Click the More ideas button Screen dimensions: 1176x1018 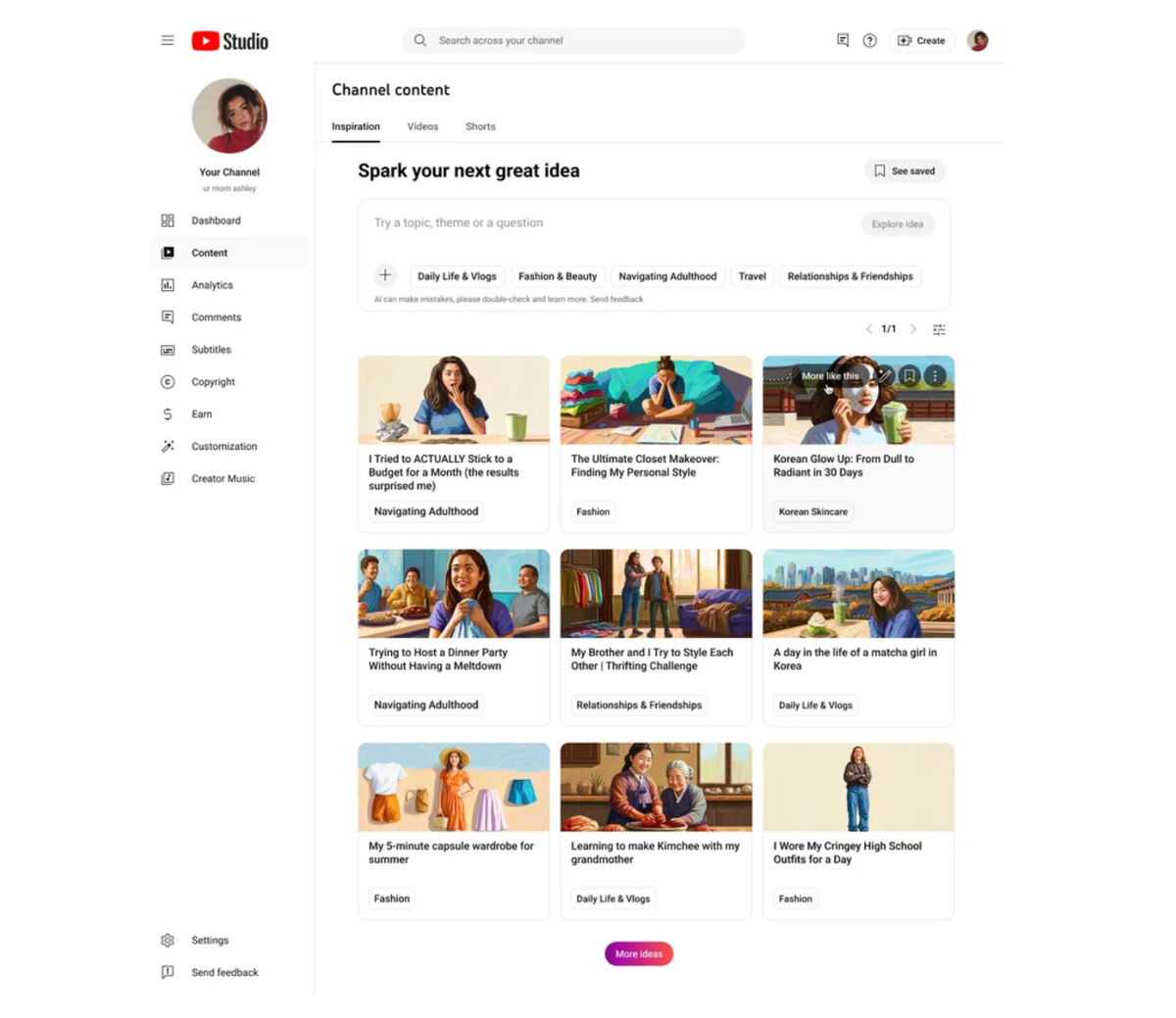pos(639,953)
